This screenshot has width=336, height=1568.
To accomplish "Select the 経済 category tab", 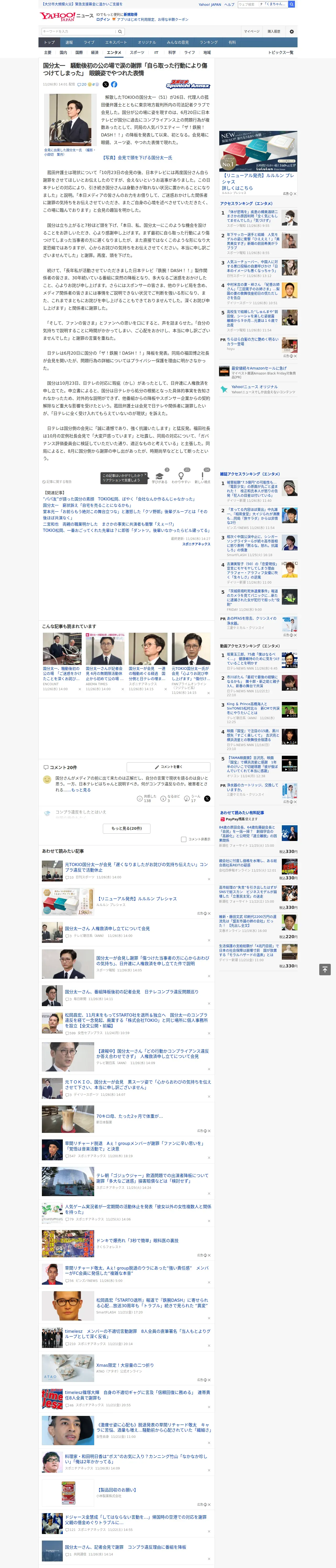I will (x=94, y=52).
